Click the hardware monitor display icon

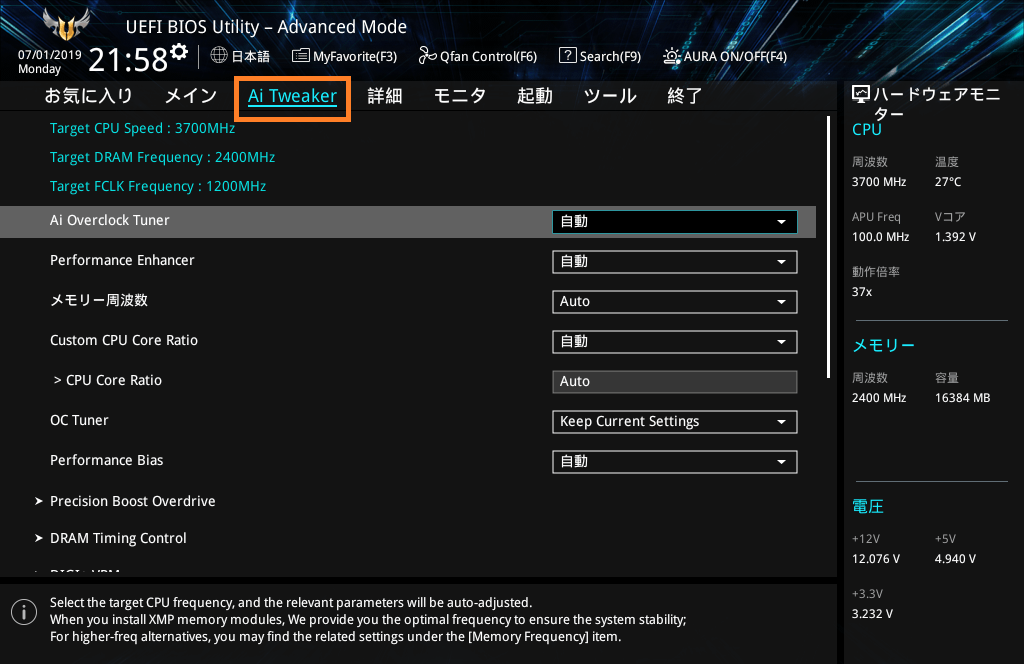point(860,94)
